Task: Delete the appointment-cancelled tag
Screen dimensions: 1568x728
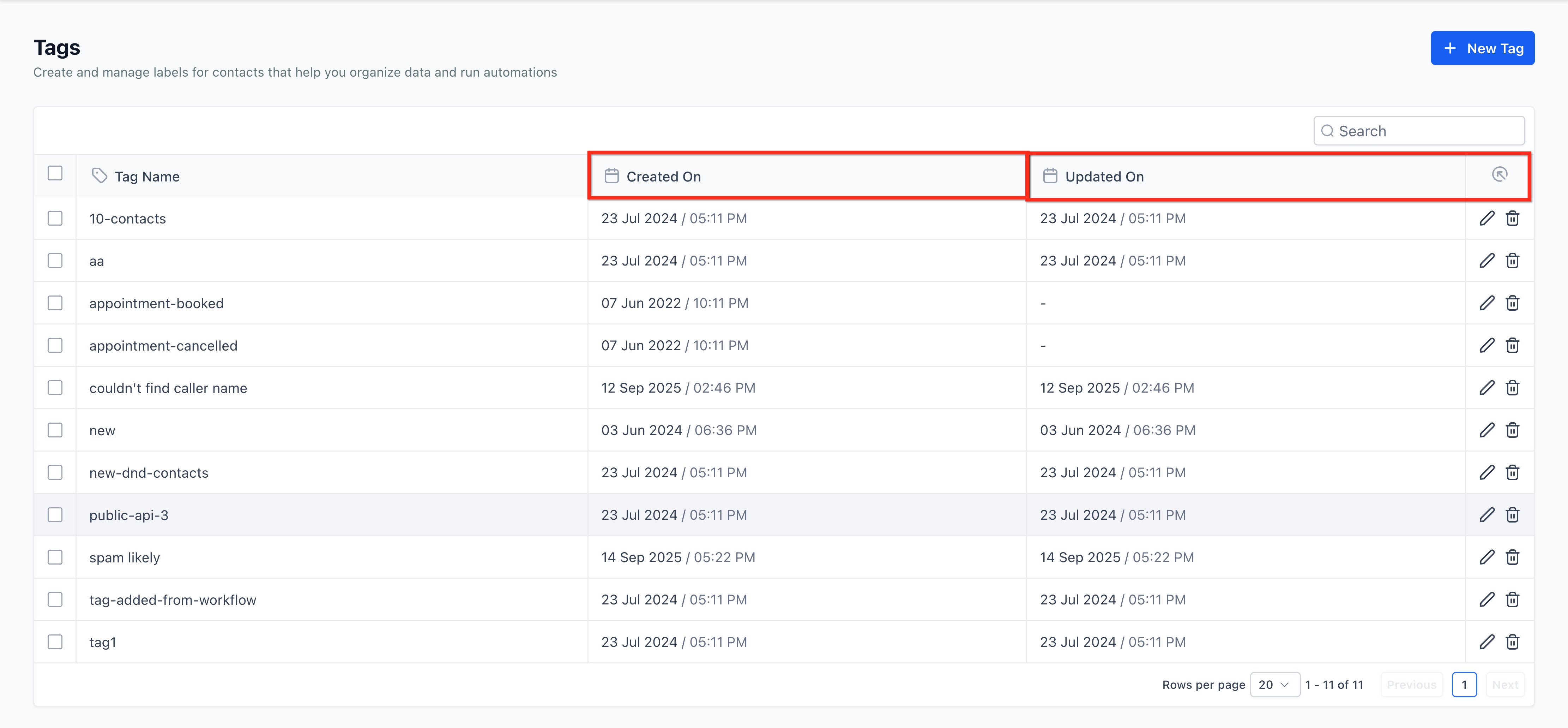Action: click(x=1512, y=345)
